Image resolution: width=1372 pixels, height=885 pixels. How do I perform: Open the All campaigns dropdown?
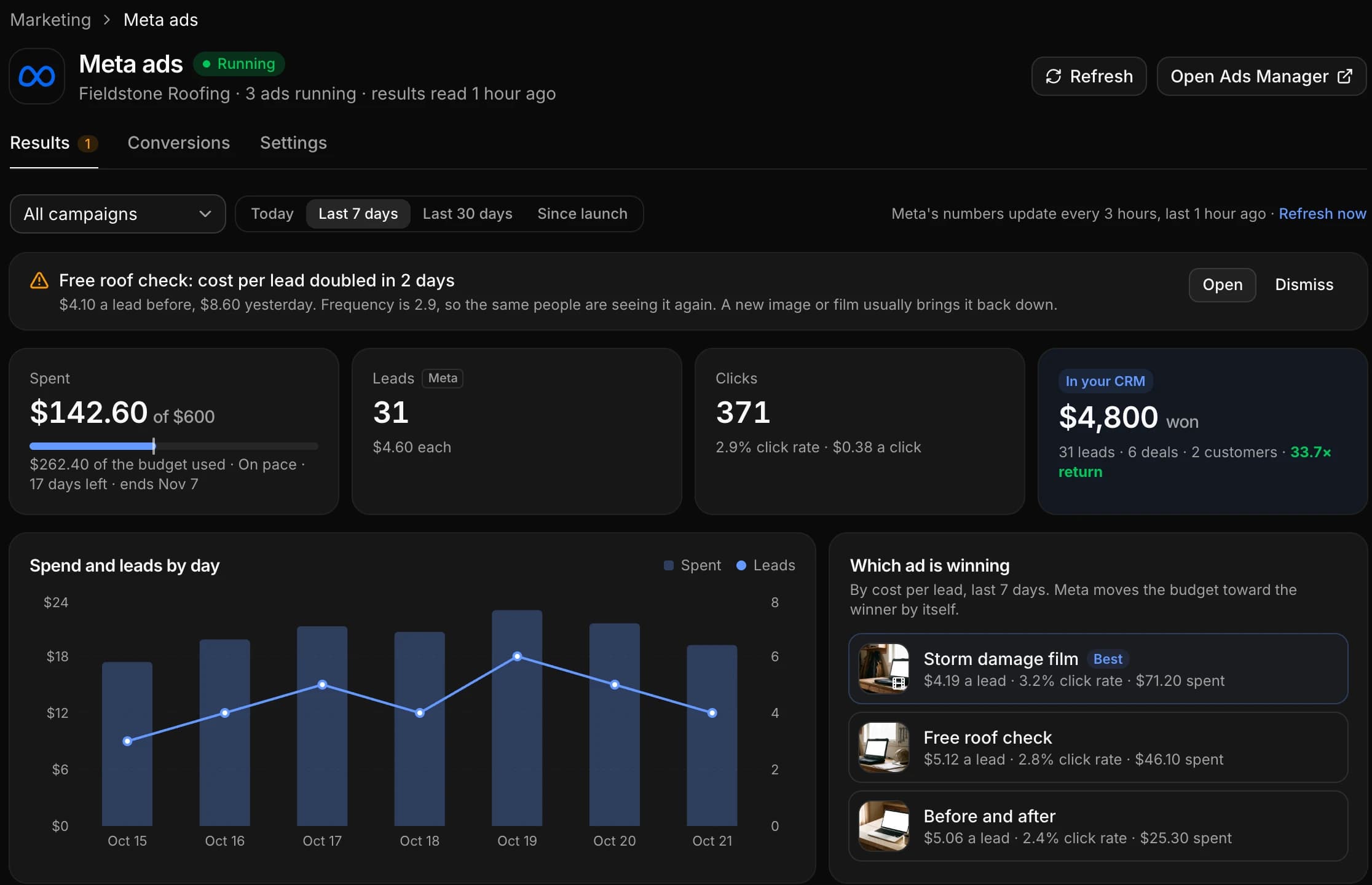coord(118,214)
